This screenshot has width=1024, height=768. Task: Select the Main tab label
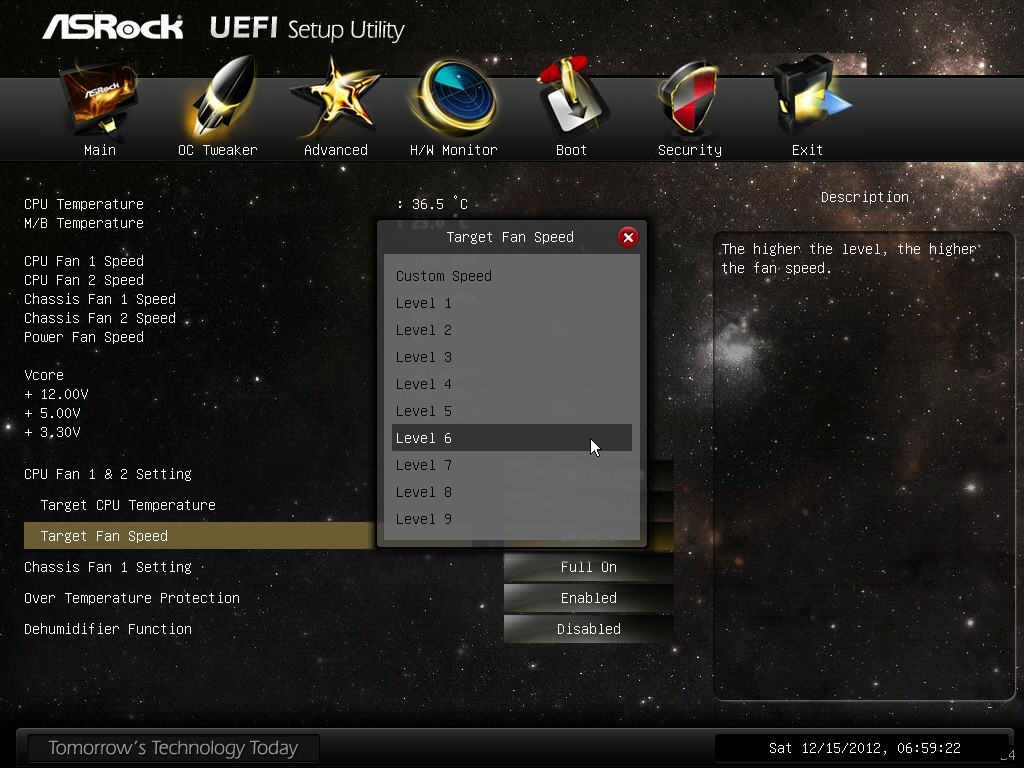(100, 150)
